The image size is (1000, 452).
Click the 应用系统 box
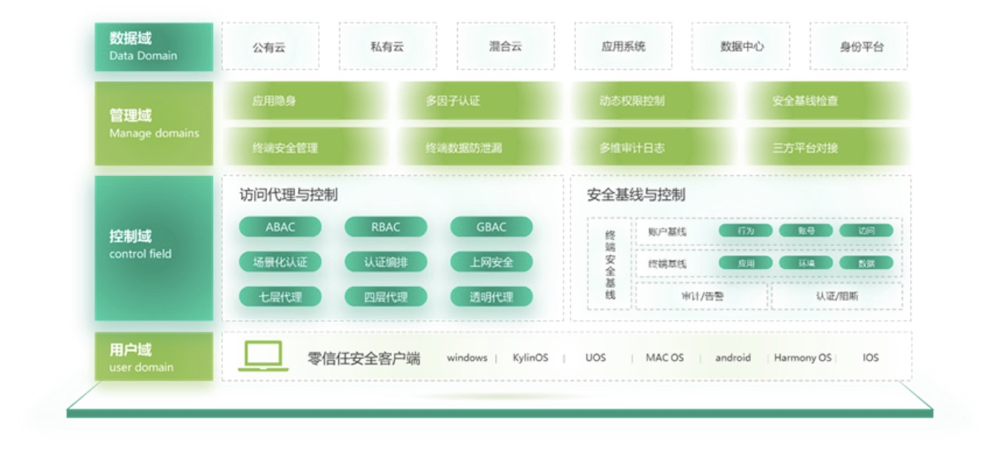point(623,47)
